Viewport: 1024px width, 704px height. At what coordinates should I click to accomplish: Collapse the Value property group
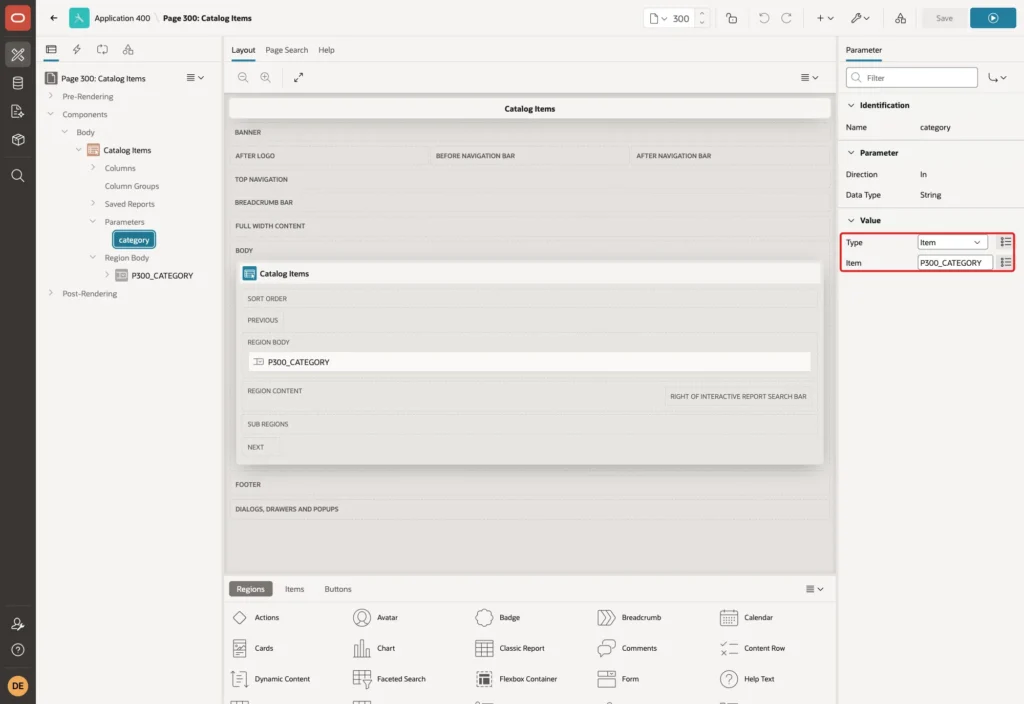tap(851, 220)
